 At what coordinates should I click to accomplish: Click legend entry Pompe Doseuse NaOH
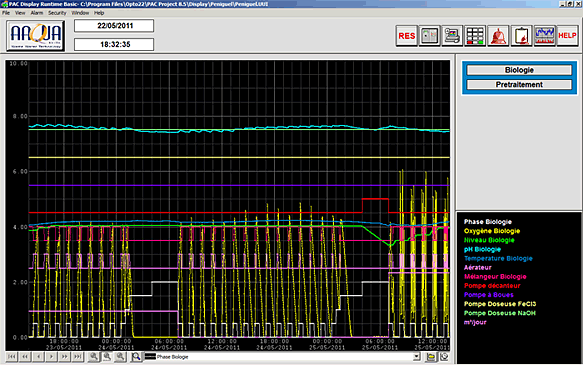pos(500,313)
